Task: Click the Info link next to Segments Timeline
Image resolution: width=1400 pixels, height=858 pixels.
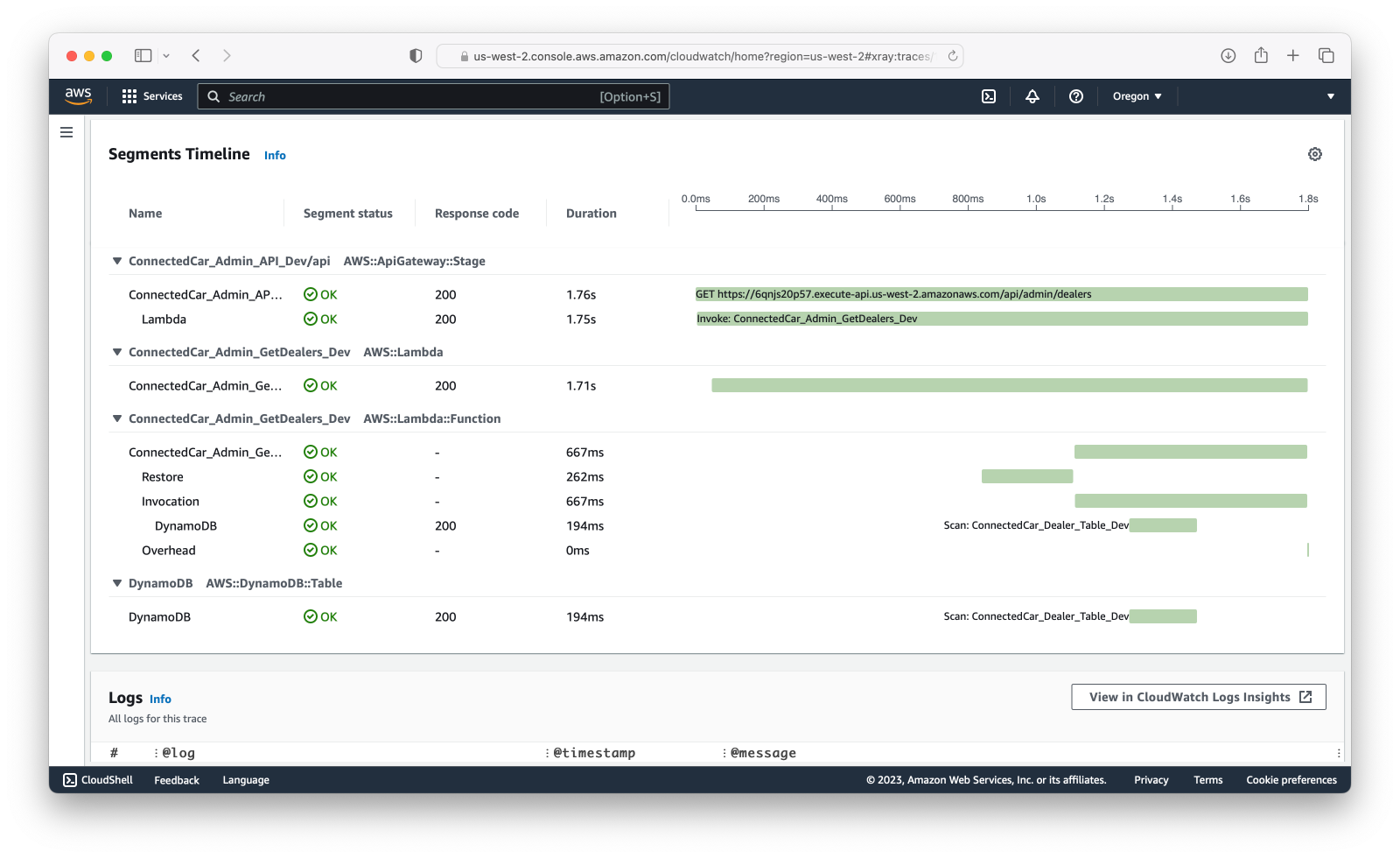Action: point(275,155)
